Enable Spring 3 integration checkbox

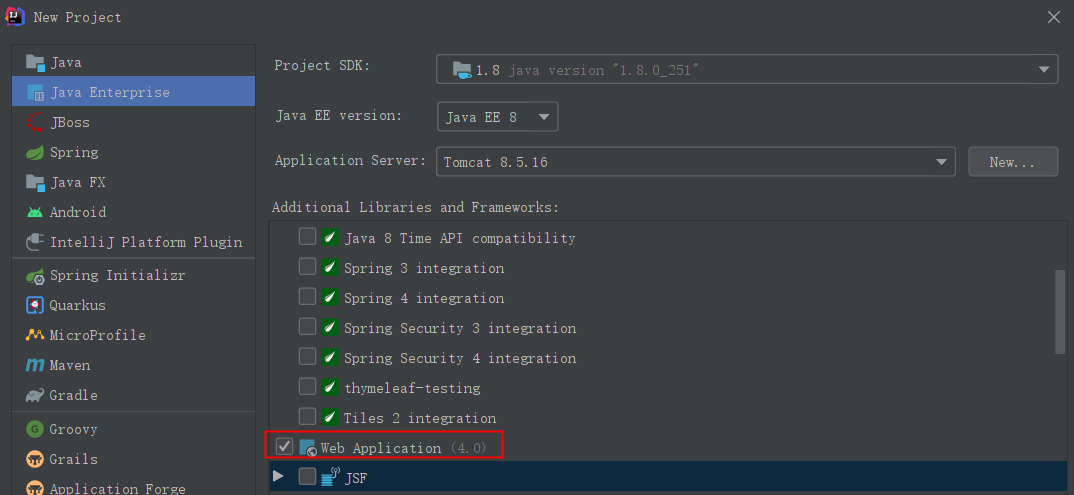coord(308,267)
